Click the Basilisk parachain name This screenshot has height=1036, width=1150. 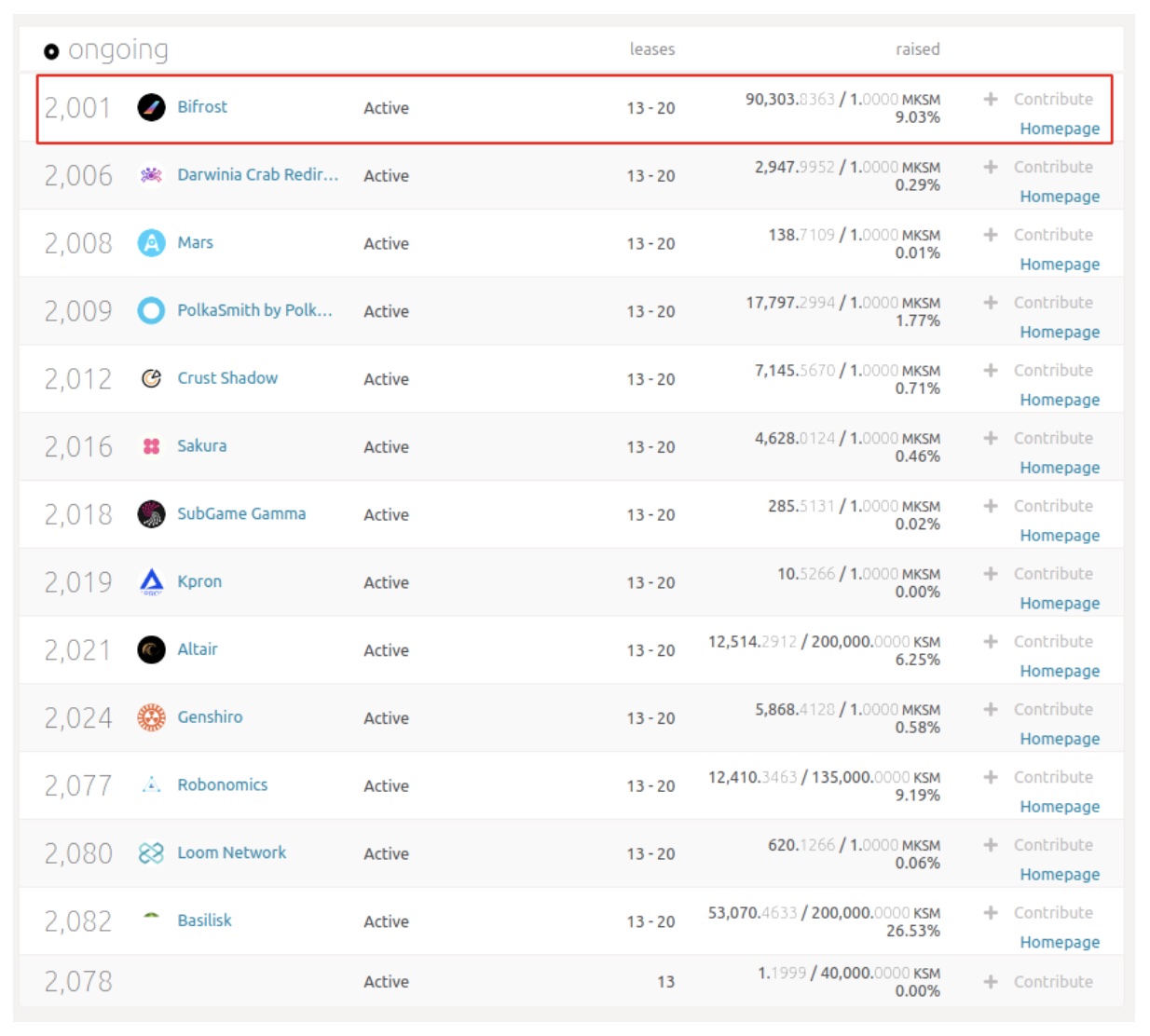(204, 920)
